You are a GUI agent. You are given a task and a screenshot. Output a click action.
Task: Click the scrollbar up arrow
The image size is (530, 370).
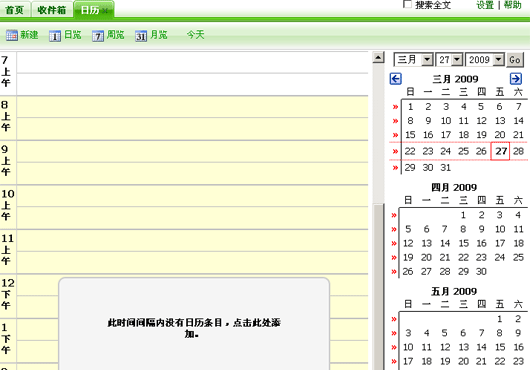[379, 57]
